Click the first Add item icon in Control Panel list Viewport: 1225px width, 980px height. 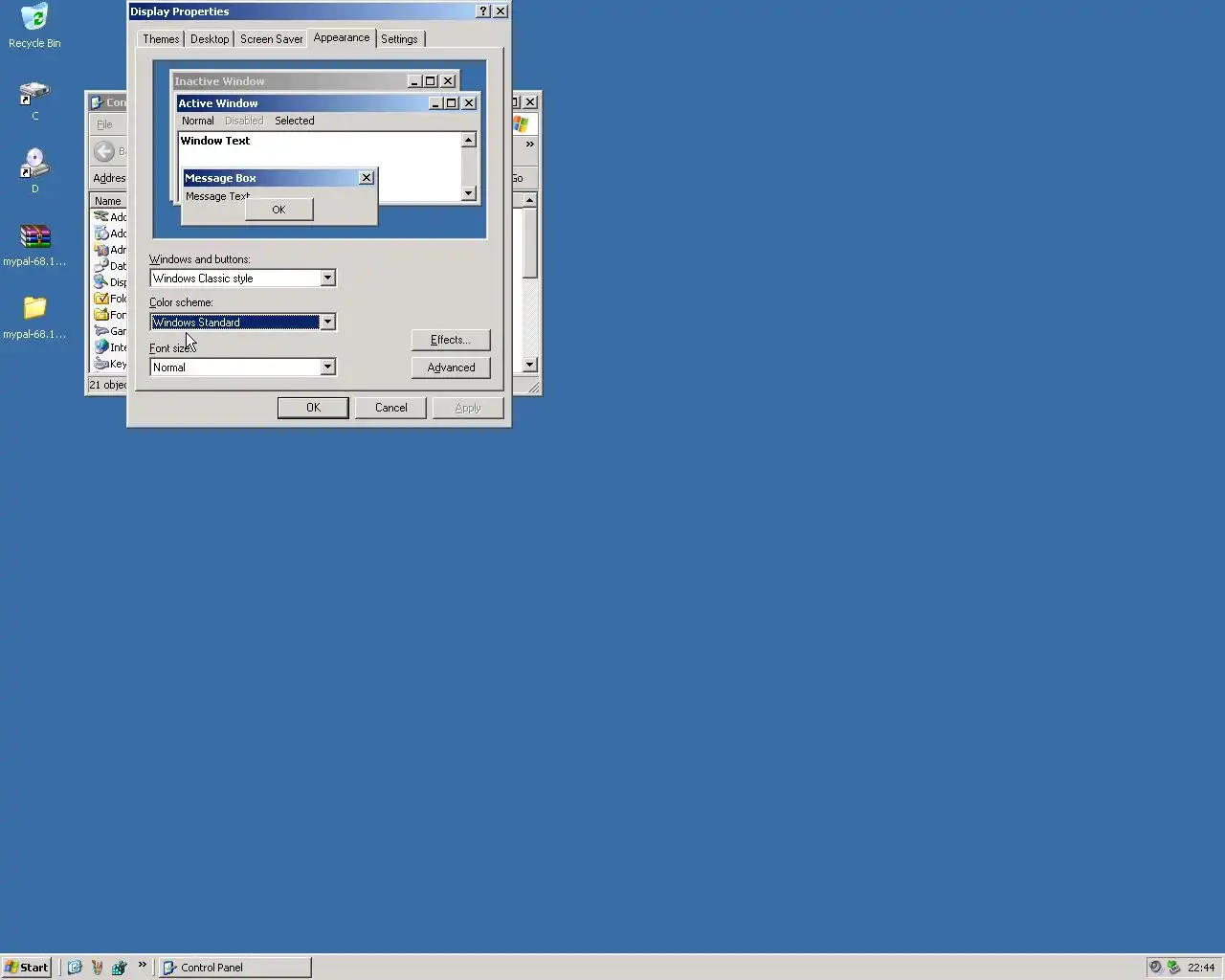(101, 217)
